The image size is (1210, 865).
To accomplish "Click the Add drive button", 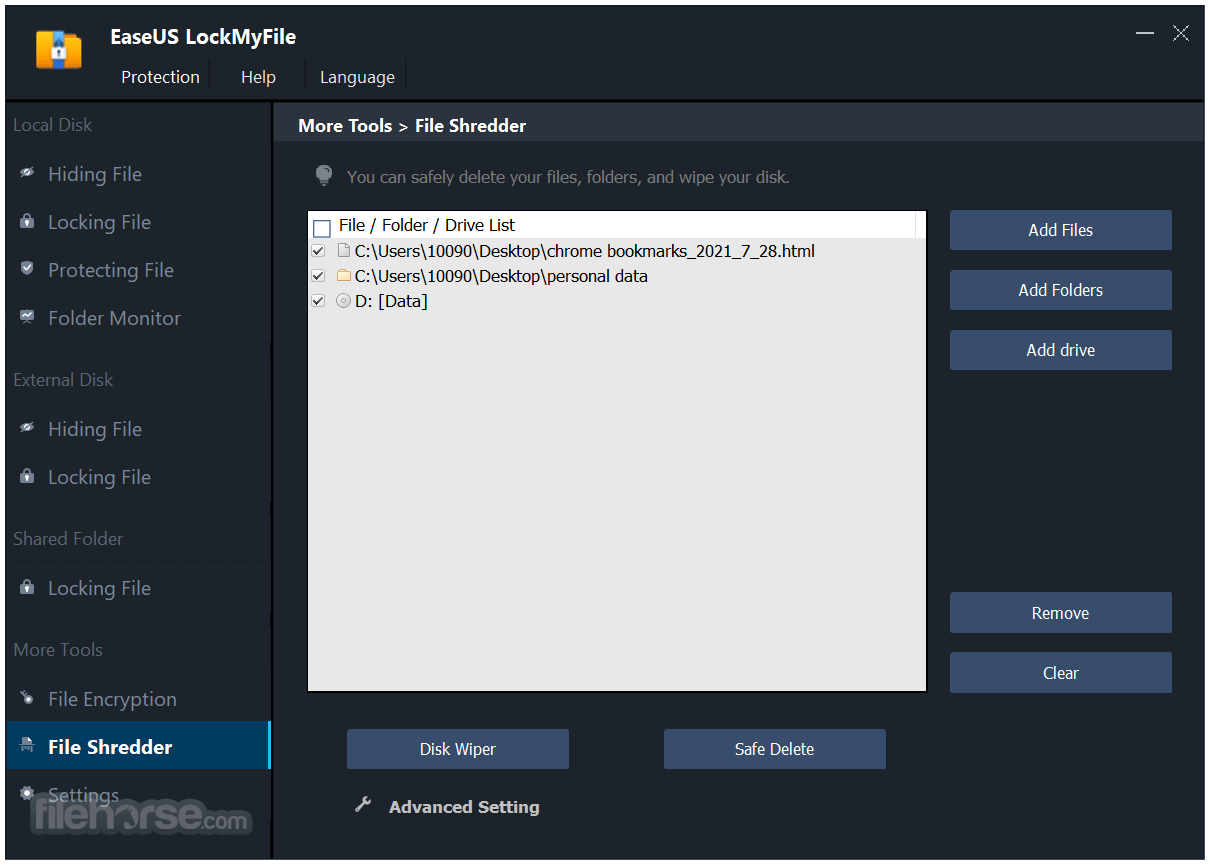I will point(1060,350).
